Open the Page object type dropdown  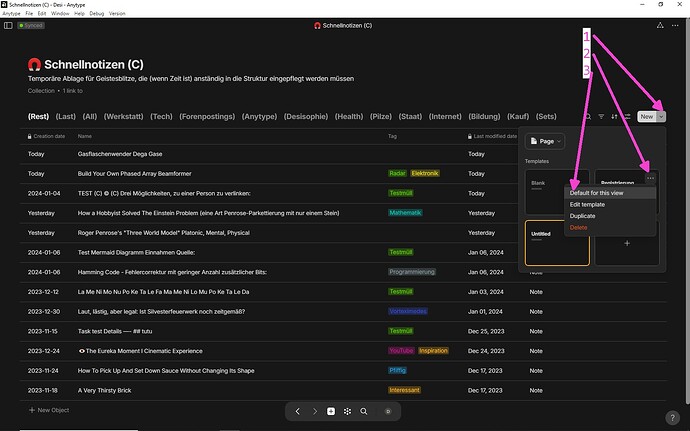545,141
